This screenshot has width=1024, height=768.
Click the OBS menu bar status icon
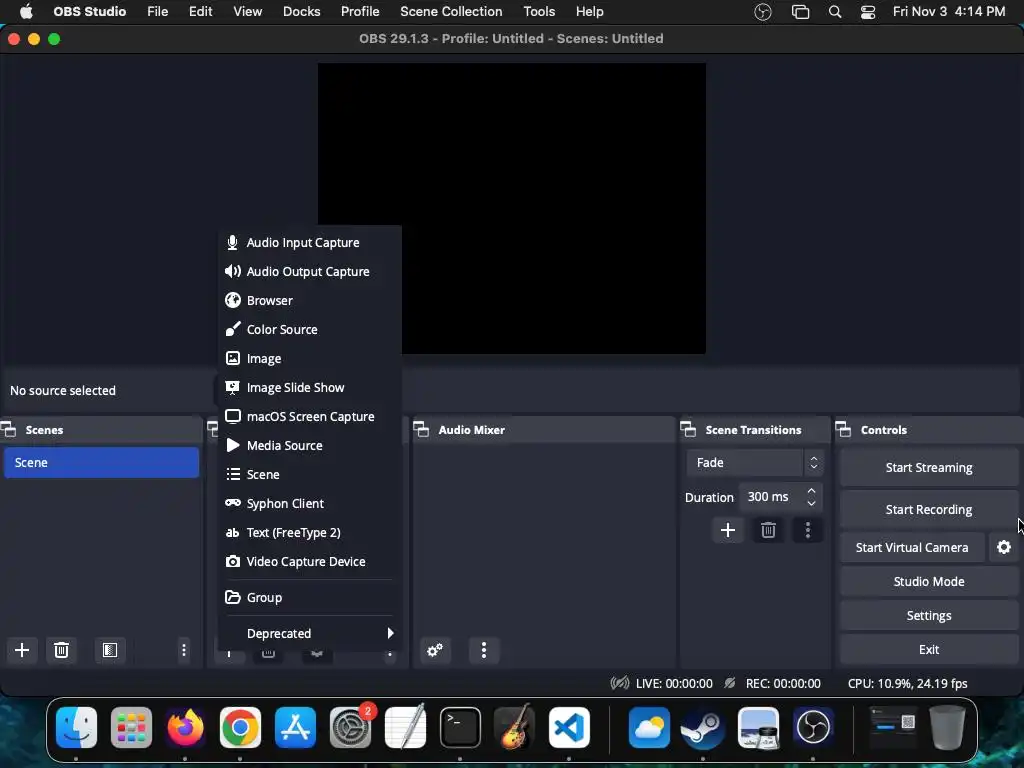point(763,12)
